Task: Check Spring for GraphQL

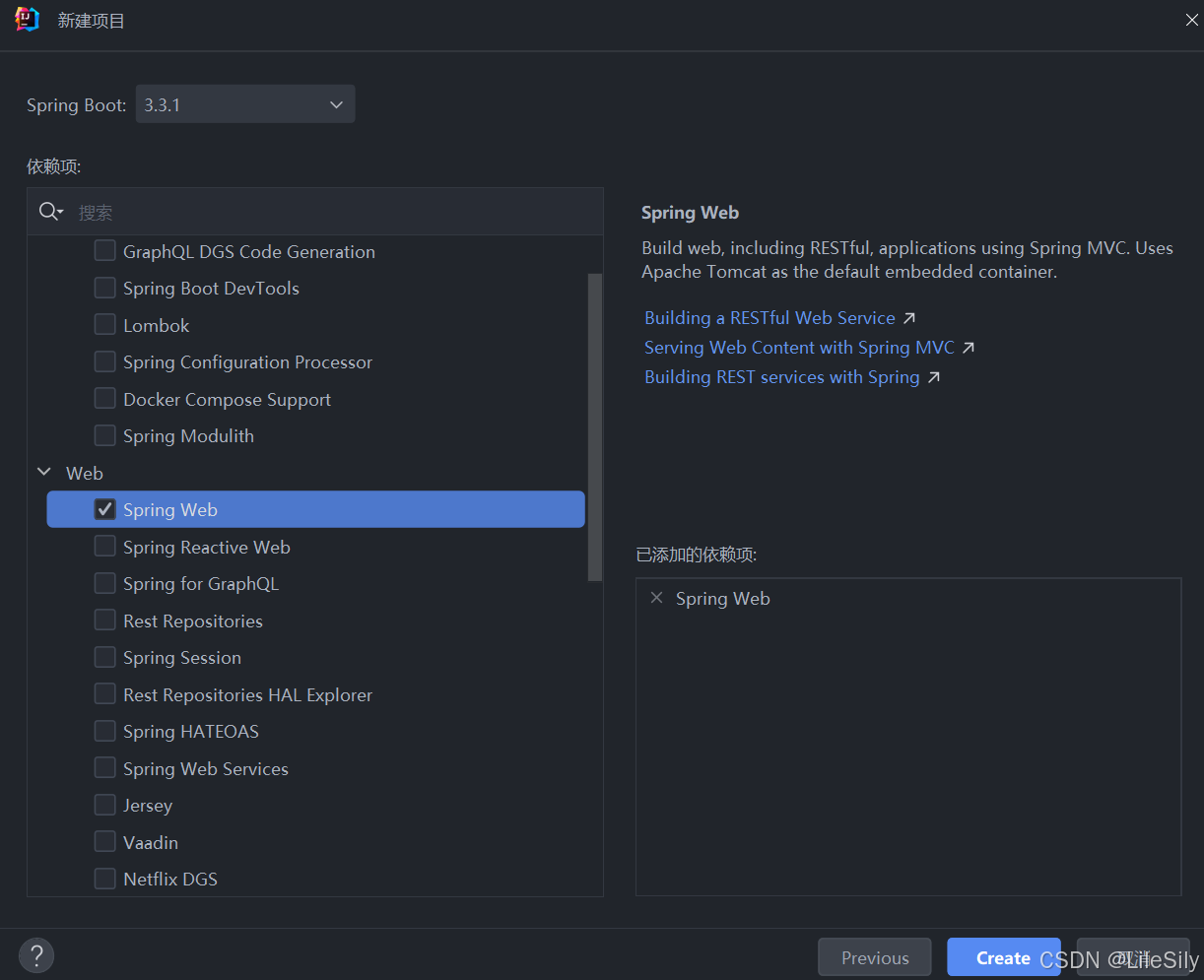Action: 104,583
